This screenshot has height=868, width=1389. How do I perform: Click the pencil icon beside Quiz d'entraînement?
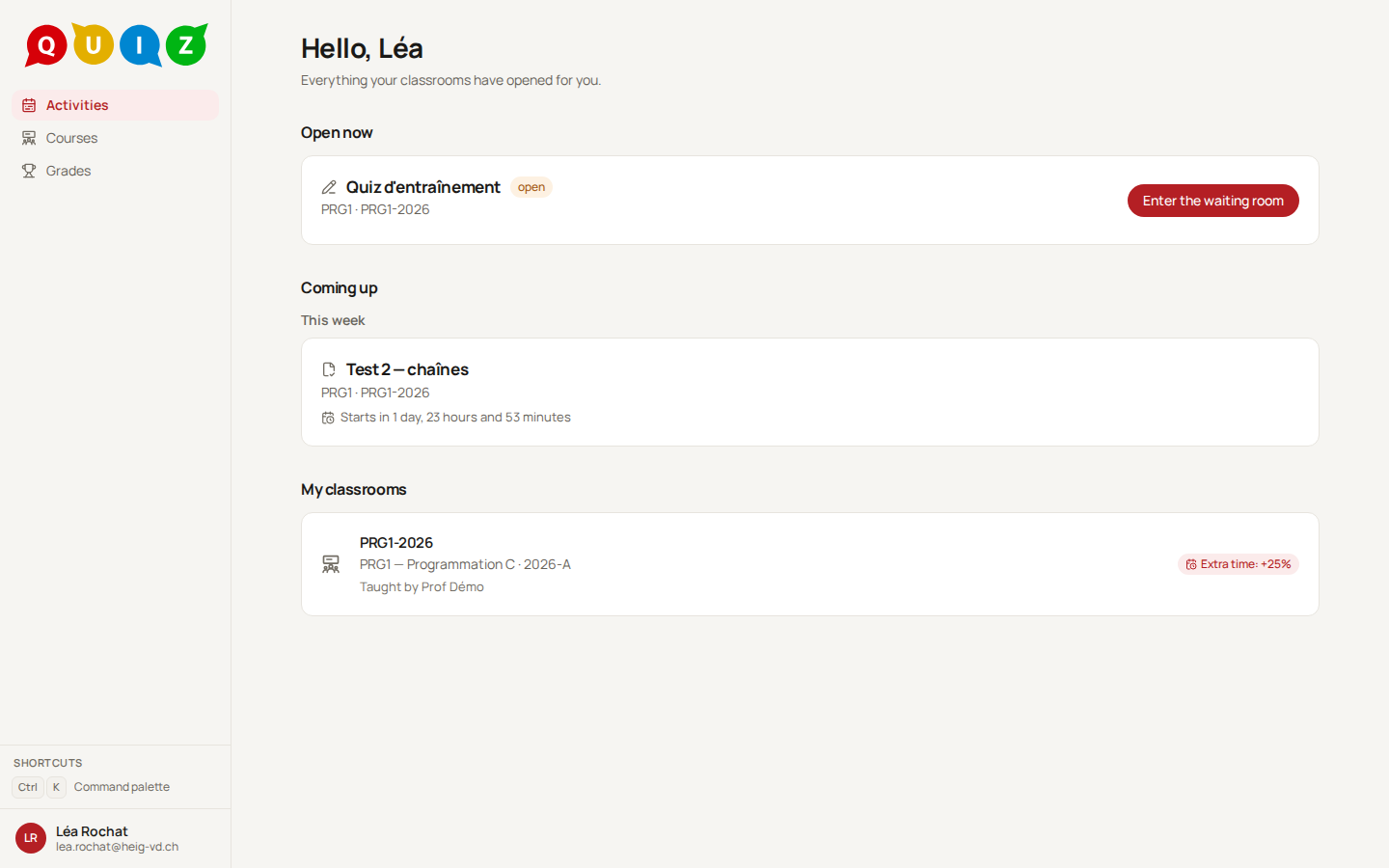(x=329, y=187)
